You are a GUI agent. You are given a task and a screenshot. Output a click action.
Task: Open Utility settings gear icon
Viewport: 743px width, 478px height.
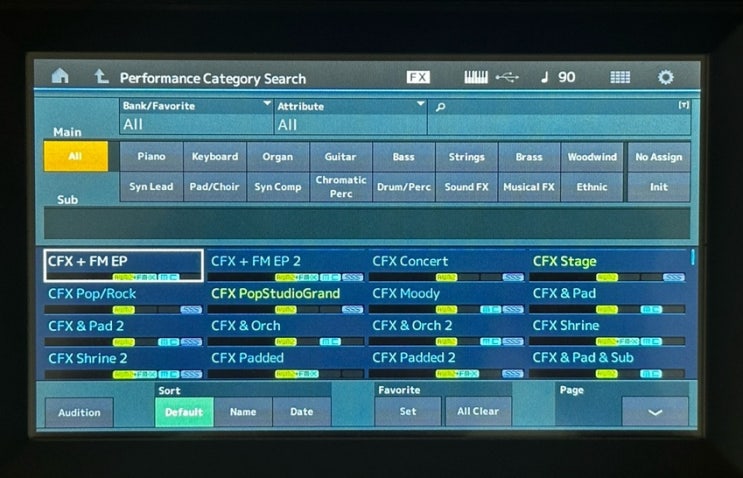click(x=665, y=77)
